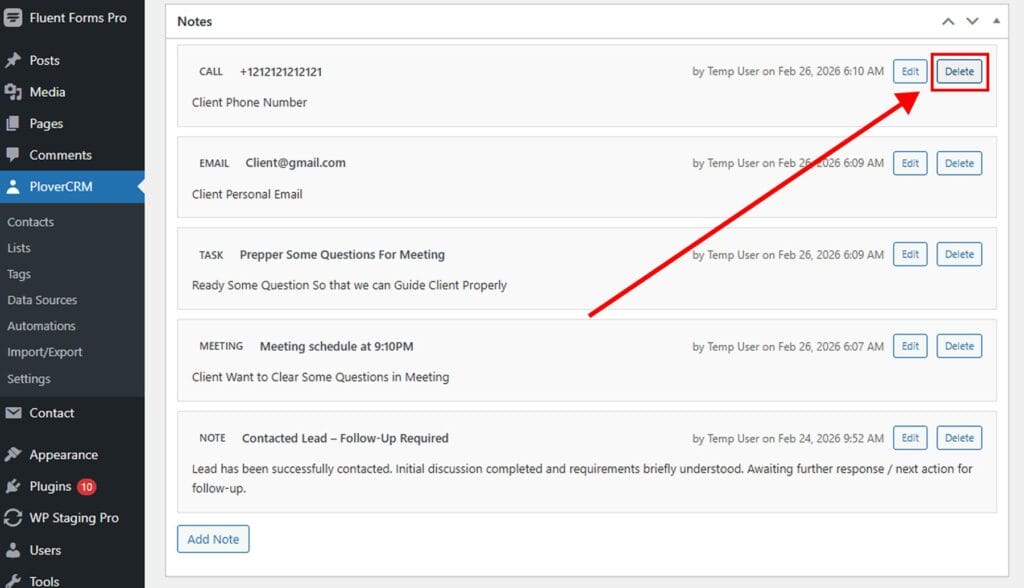Move Notes panel down with arrow
1024x588 pixels.
972,21
